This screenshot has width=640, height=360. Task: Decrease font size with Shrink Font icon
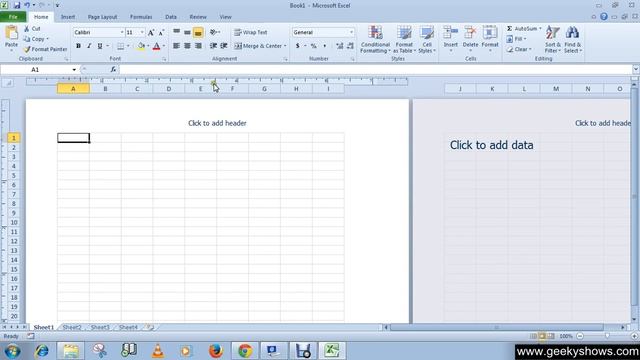tap(161, 33)
